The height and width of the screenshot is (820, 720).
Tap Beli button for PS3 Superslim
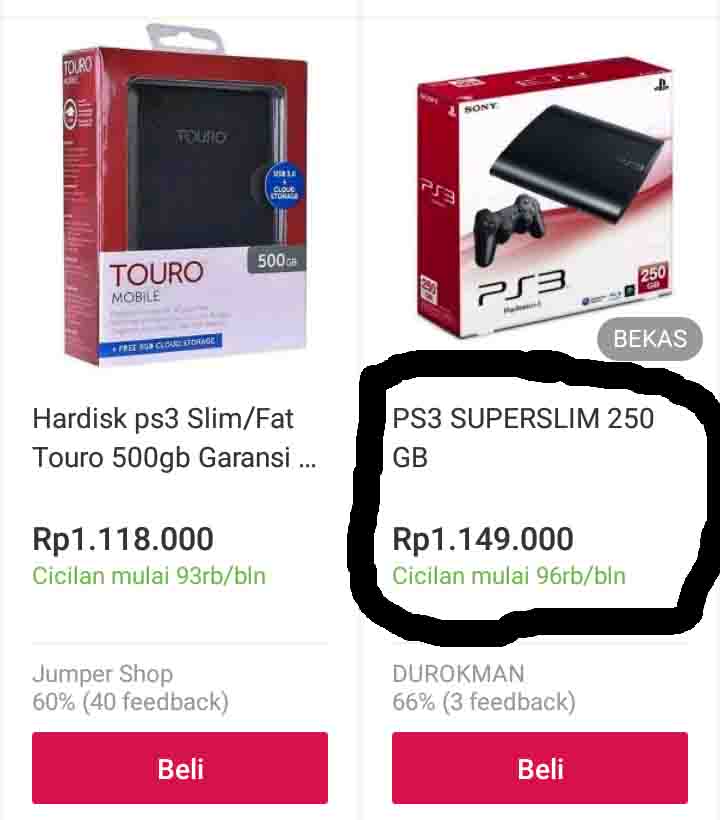[540, 768]
